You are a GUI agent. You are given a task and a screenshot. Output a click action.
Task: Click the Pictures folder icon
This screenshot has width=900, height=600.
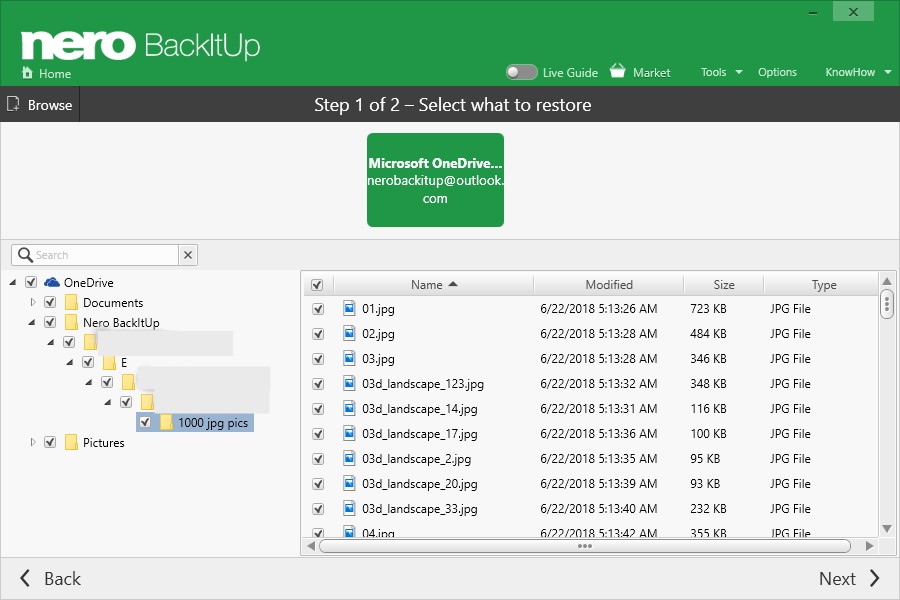coord(71,442)
